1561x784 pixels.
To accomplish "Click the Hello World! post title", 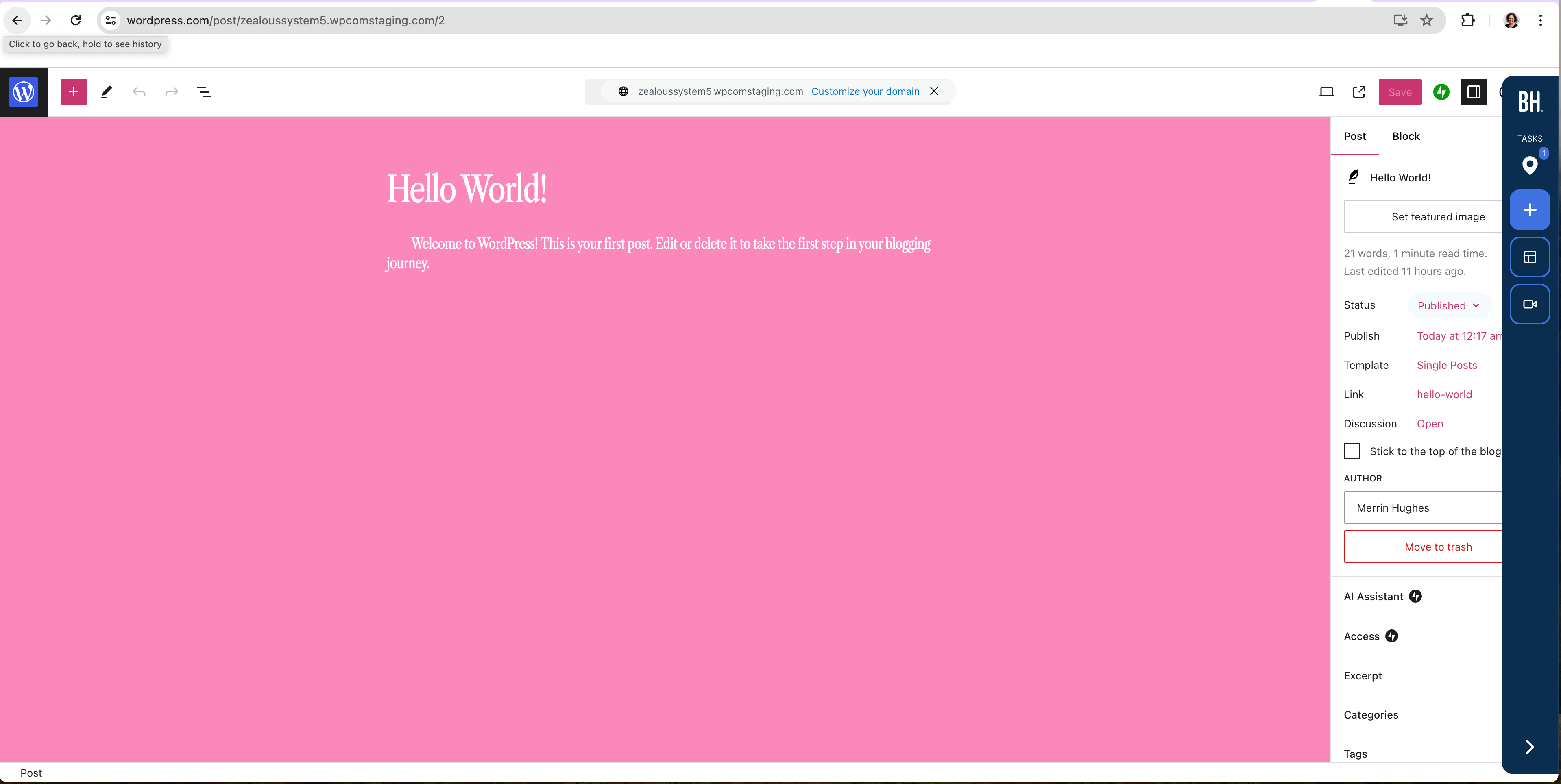I will (x=467, y=189).
